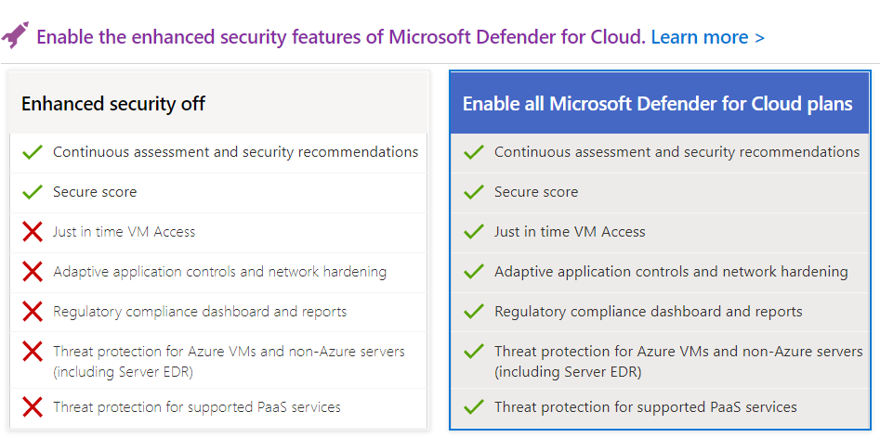Screen dimensions: 880x437
Task: Click Threat protection for Azure VMs text in enable card
Action: tap(679, 361)
